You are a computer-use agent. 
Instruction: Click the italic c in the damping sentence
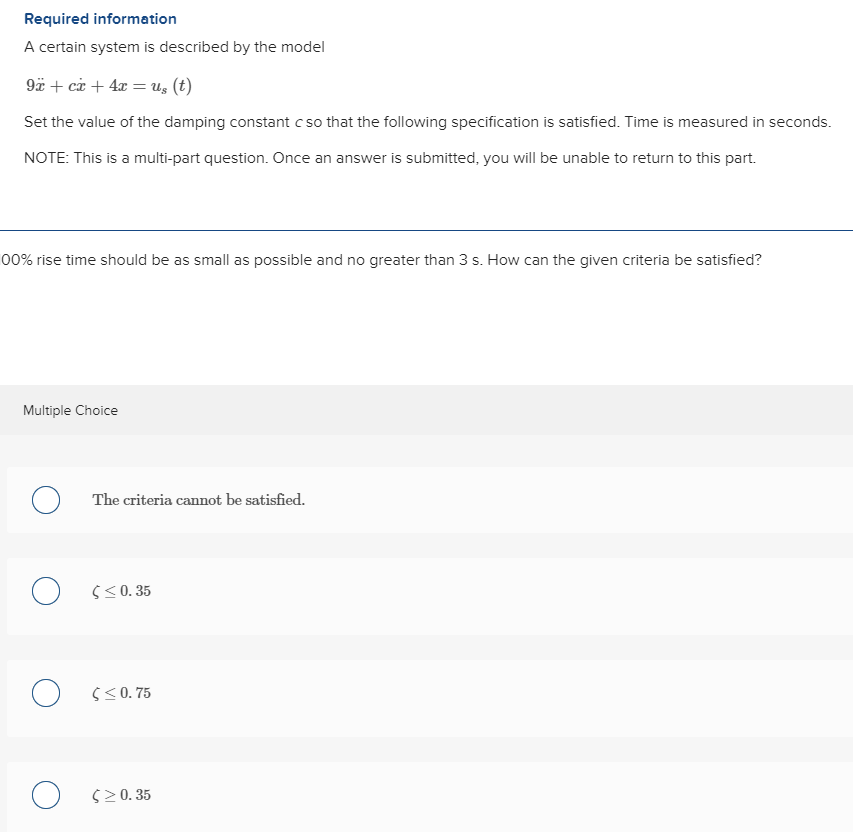[298, 122]
